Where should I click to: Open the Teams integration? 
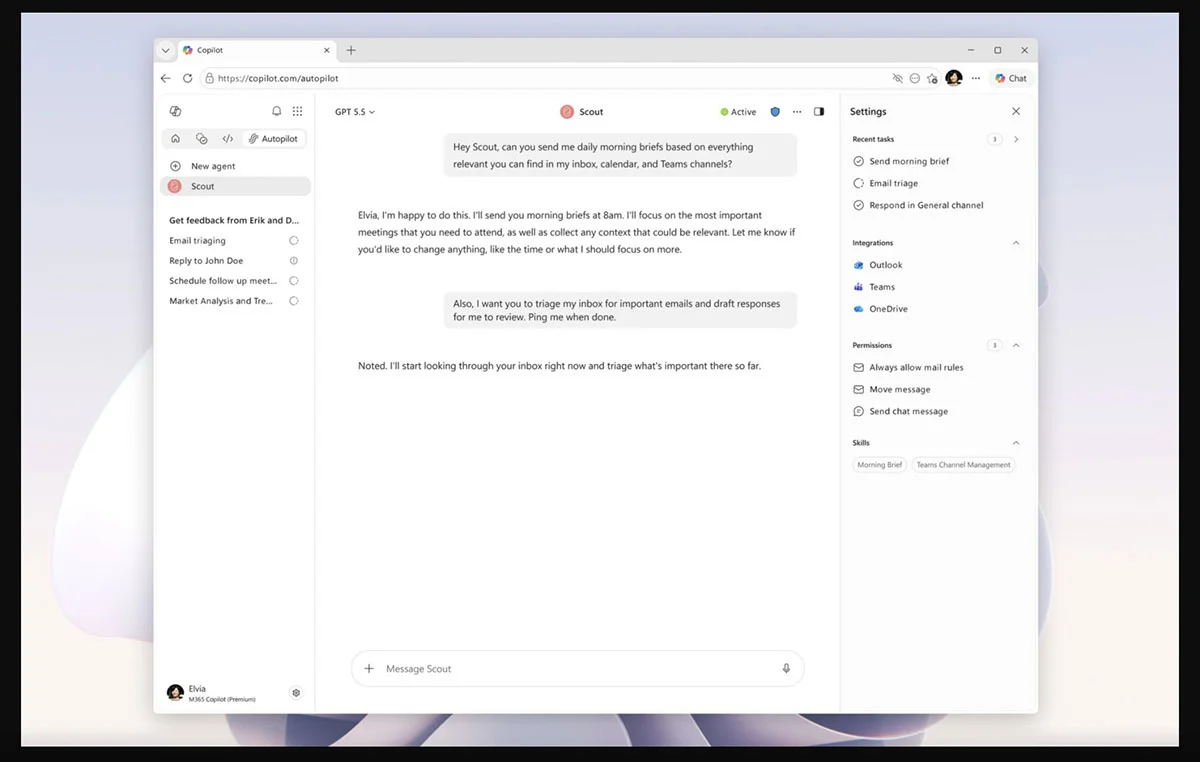click(882, 287)
